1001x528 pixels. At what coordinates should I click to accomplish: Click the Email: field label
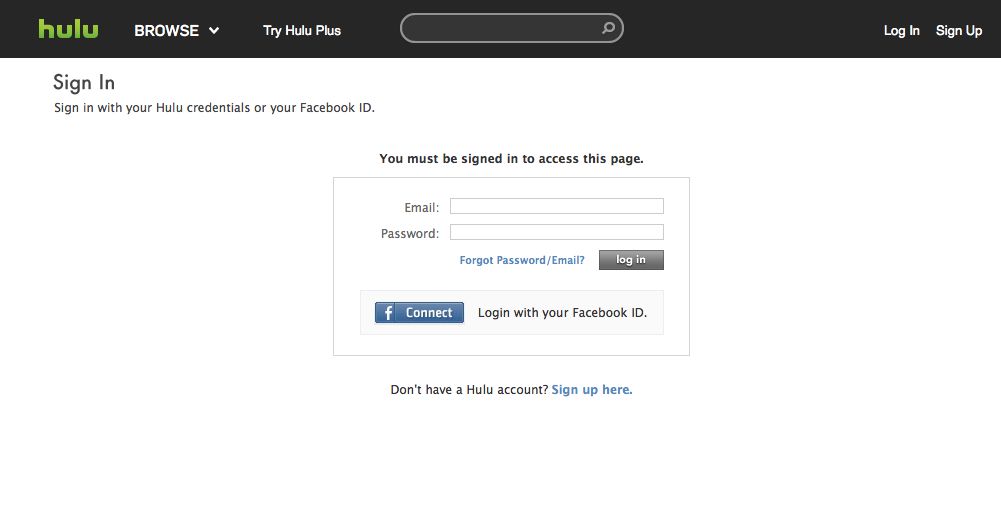pyautogui.click(x=421, y=207)
